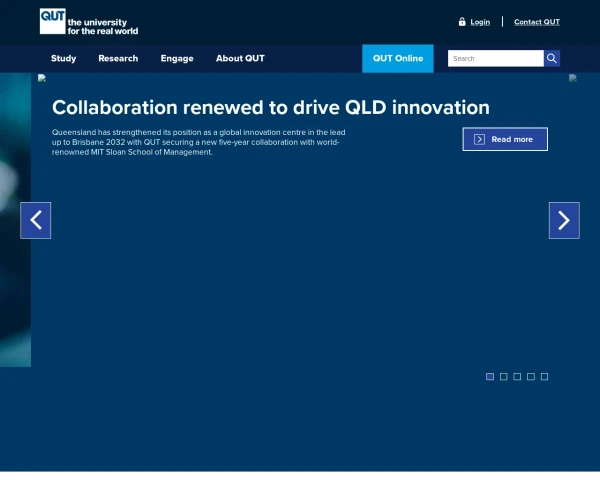
Task: Click 'the university for the real world' tagline
Action: (x=103, y=27)
